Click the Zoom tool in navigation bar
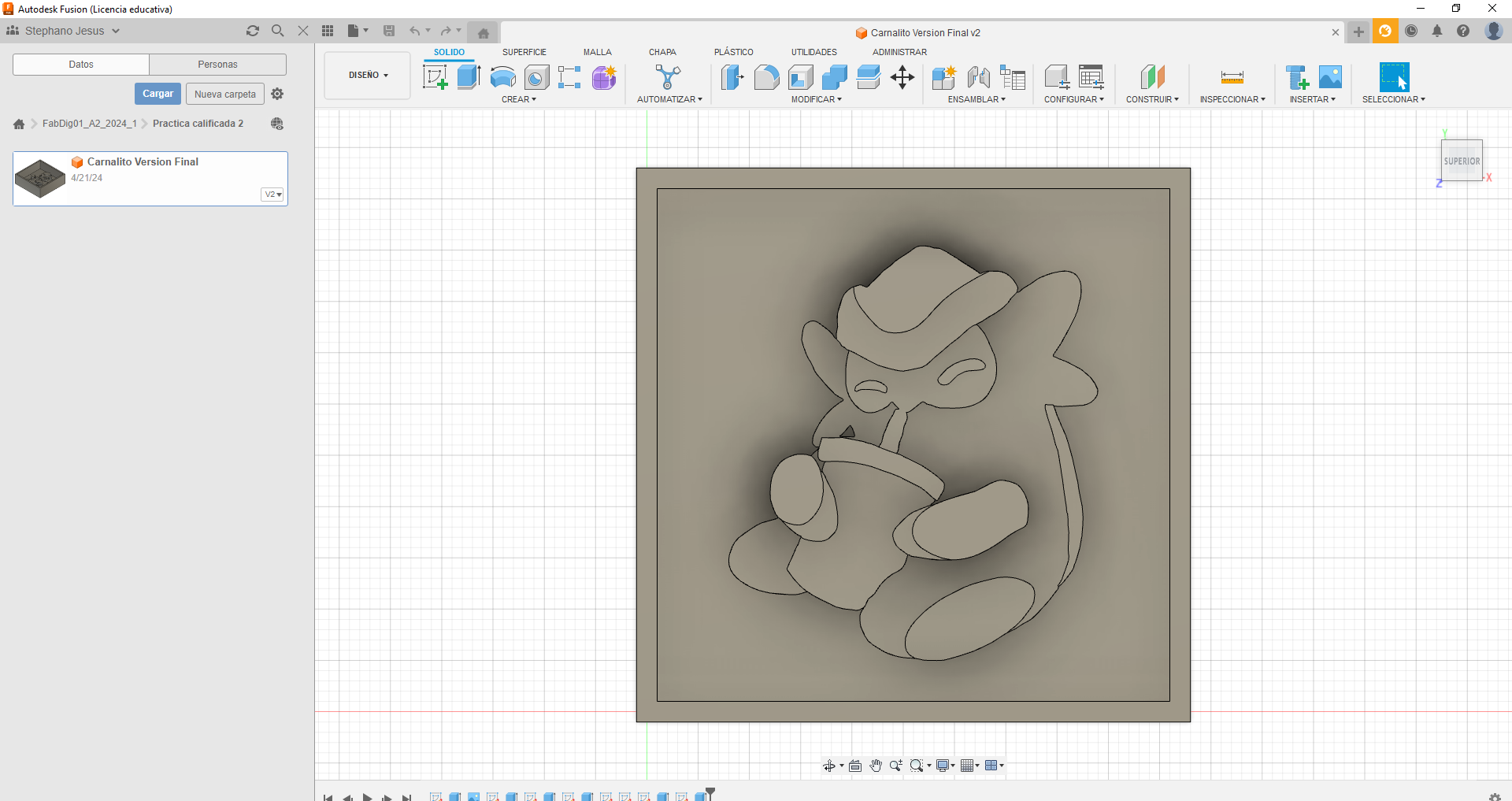Screen dimensions: 1512x801 [x=895, y=766]
